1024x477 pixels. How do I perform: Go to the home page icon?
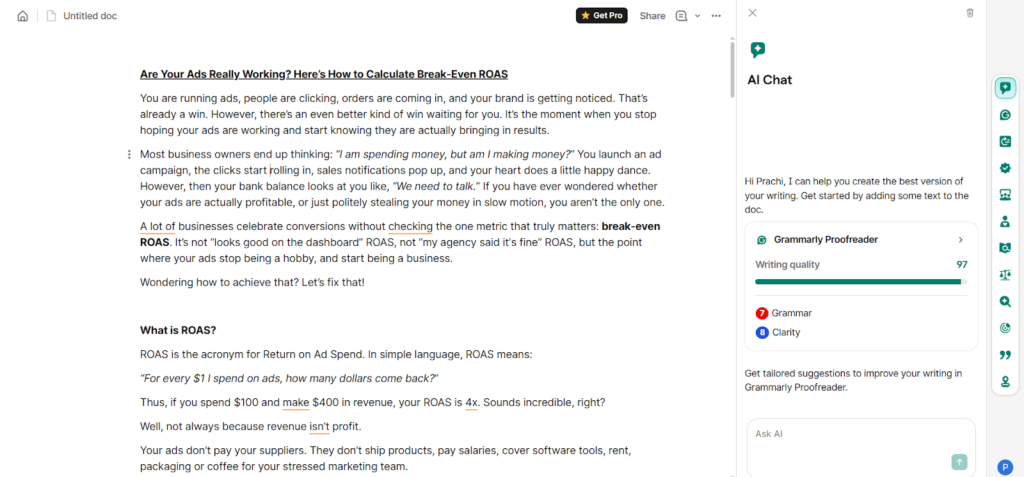(23, 16)
